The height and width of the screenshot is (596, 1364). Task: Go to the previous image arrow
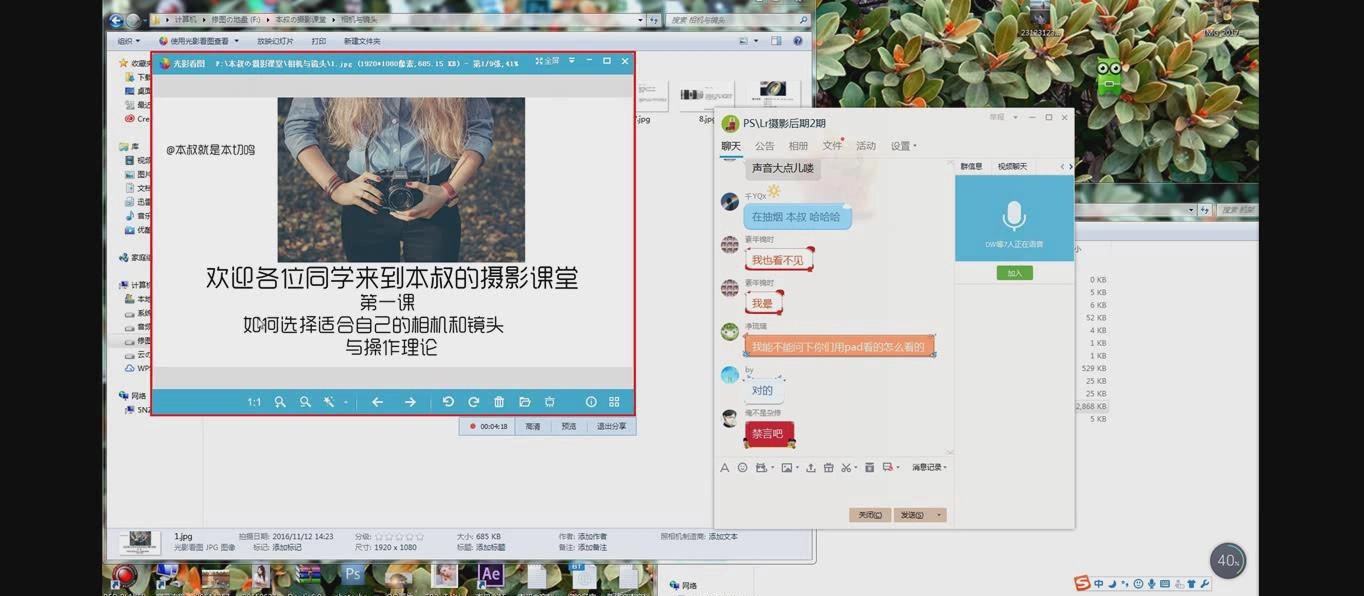pos(377,402)
